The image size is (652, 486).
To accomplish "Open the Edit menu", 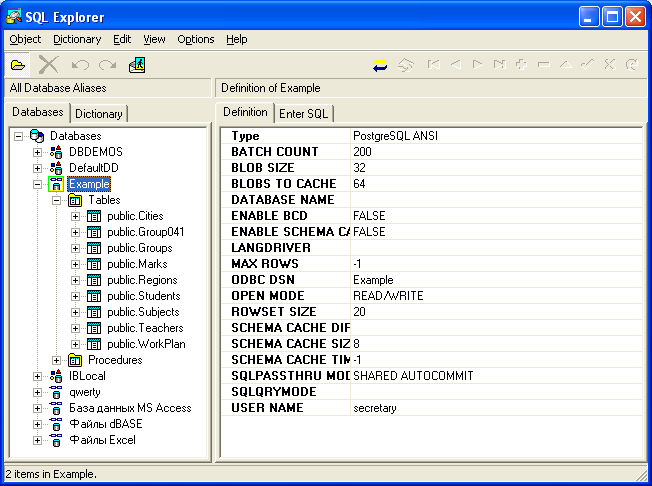I will (122, 39).
